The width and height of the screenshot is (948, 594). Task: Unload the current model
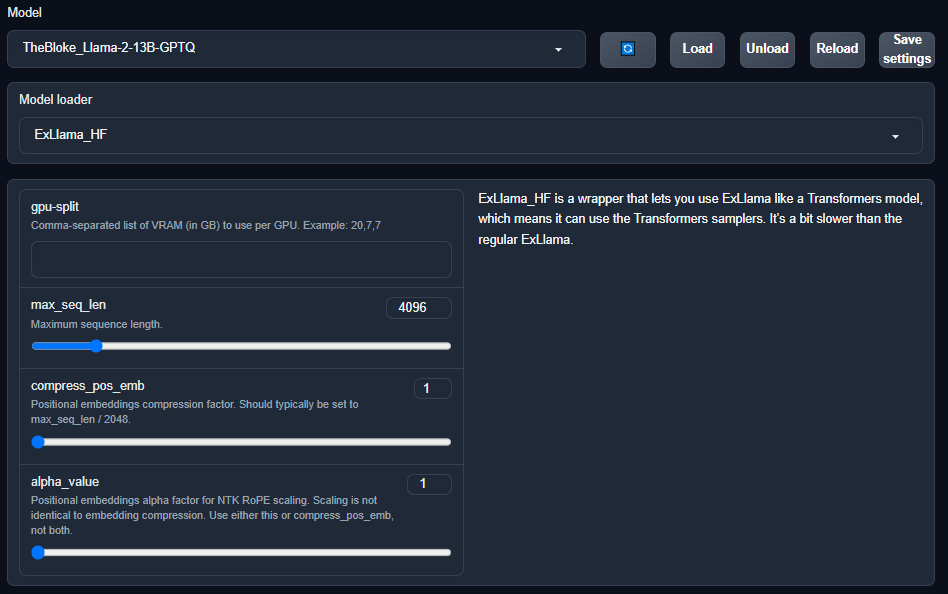pos(766,49)
